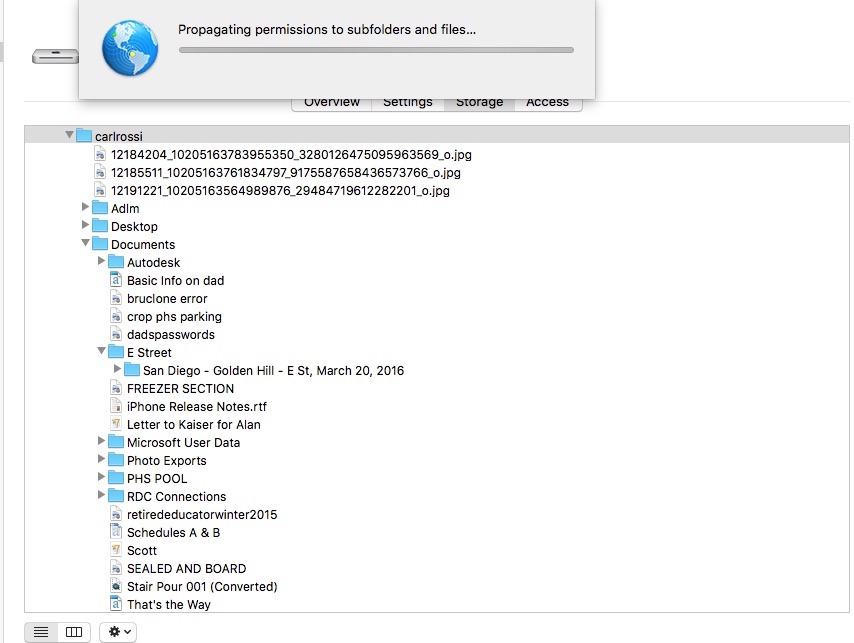
Task: Click the FREEZER SECTION file icon
Action: click(x=115, y=388)
